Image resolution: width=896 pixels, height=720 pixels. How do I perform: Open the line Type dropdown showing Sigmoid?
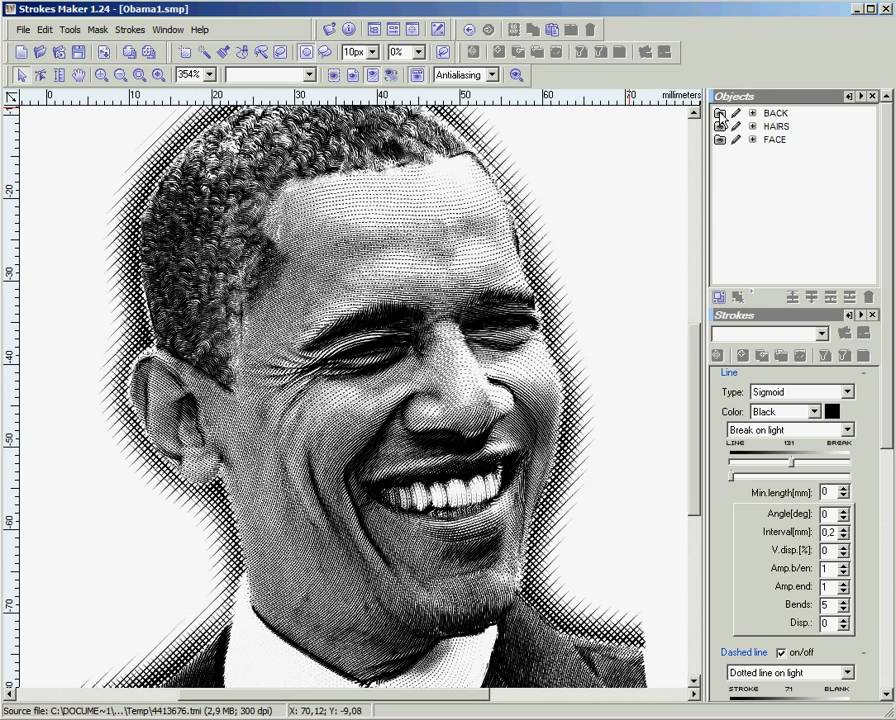847,392
